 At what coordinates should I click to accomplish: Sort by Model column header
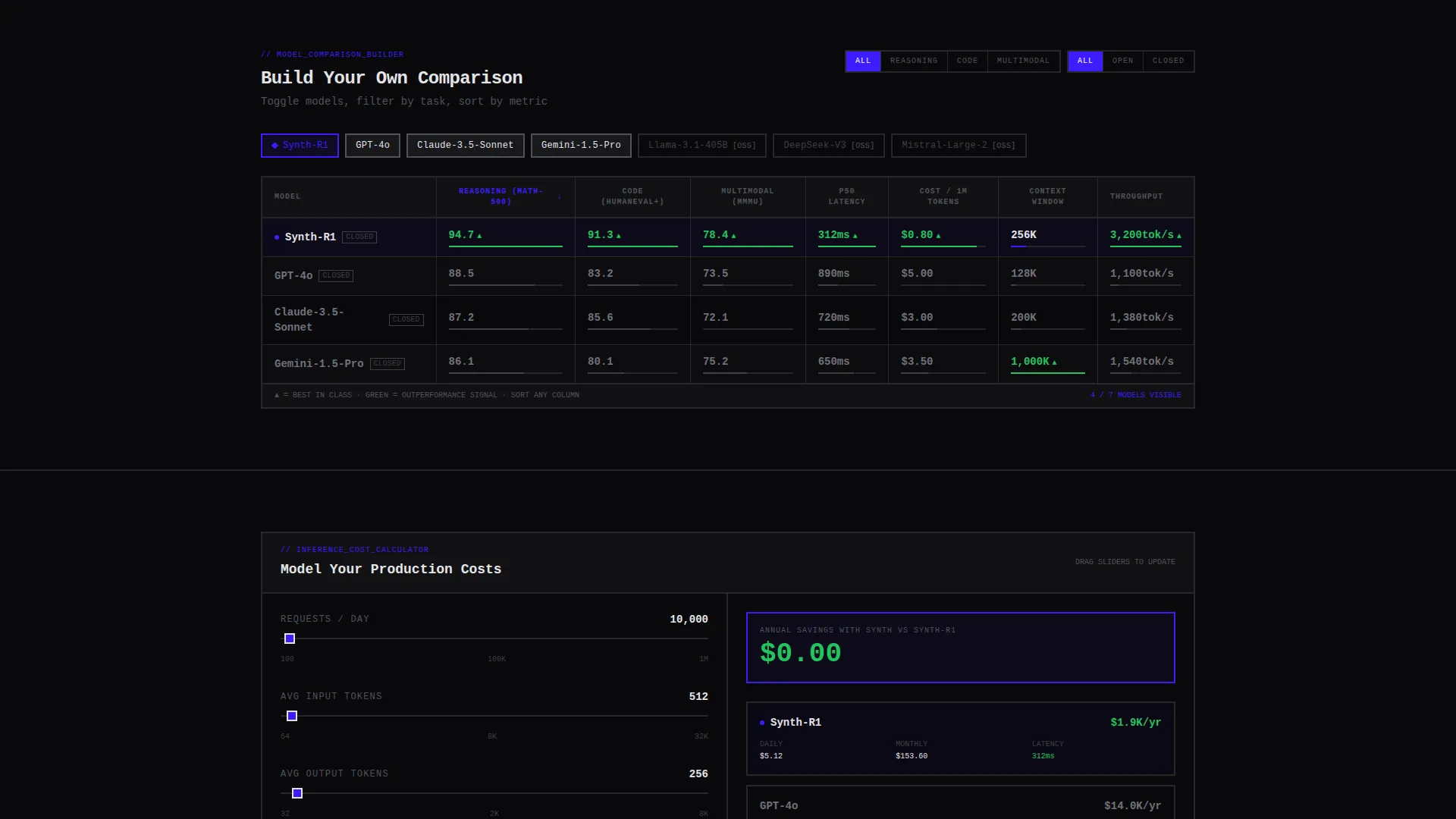[349, 197]
